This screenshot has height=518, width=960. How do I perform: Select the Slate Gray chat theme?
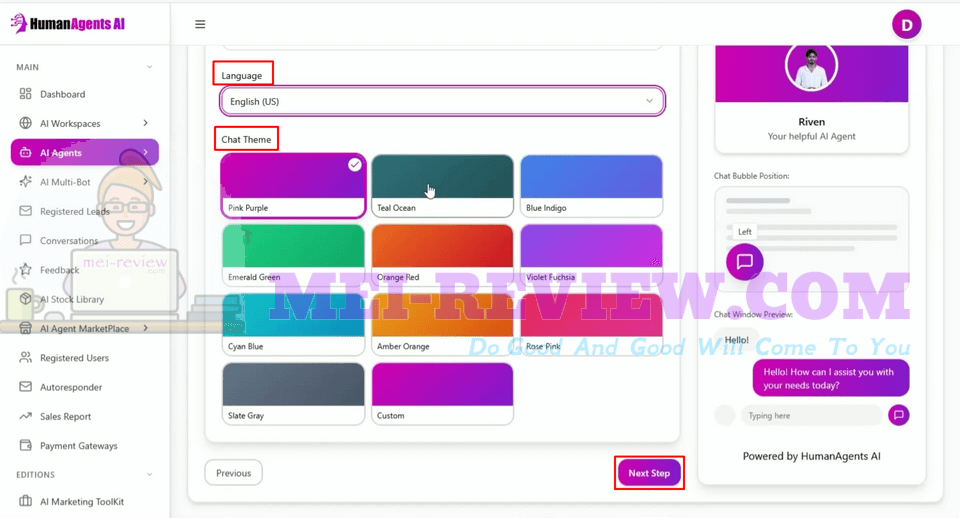click(293, 393)
